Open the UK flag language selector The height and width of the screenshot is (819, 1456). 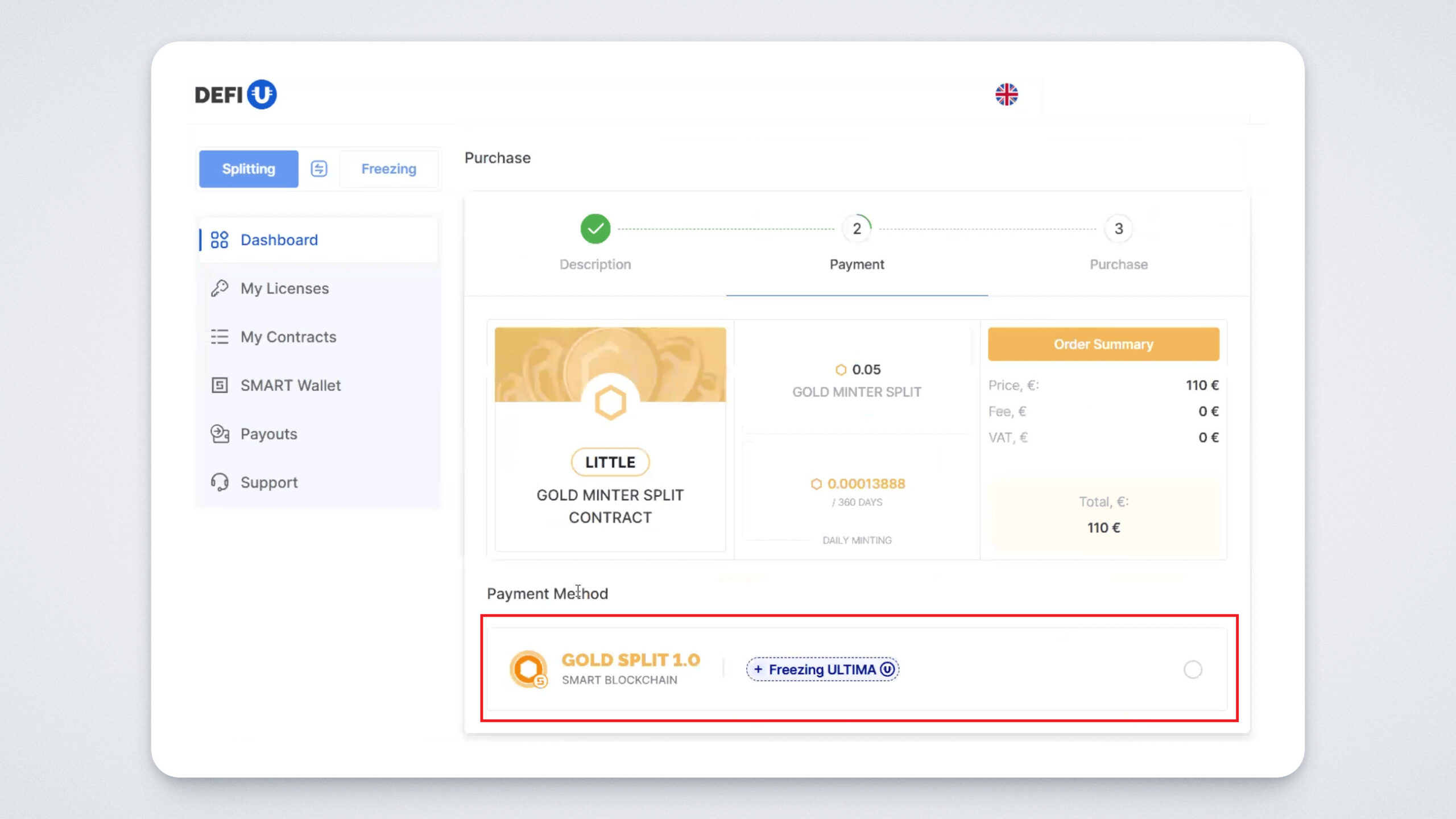point(1006,94)
